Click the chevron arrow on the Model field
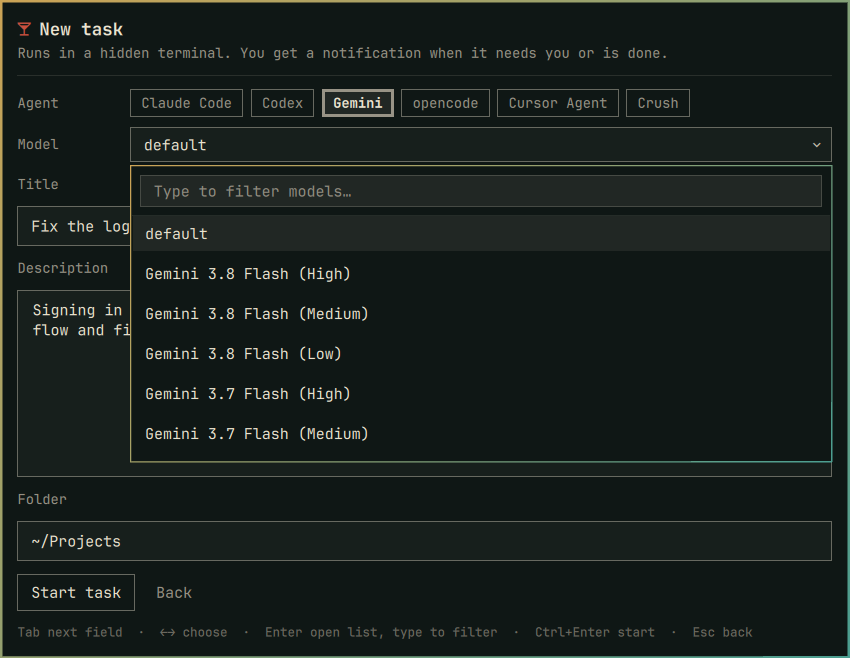The image size is (850, 658). (816, 145)
